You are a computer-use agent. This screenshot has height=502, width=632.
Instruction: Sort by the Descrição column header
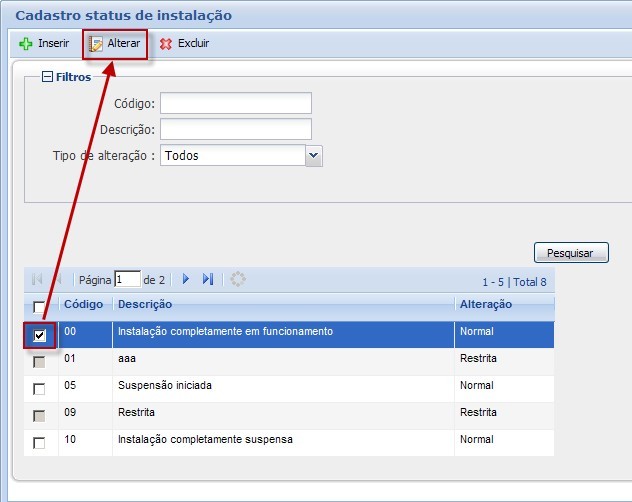click(x=145, y=304)
